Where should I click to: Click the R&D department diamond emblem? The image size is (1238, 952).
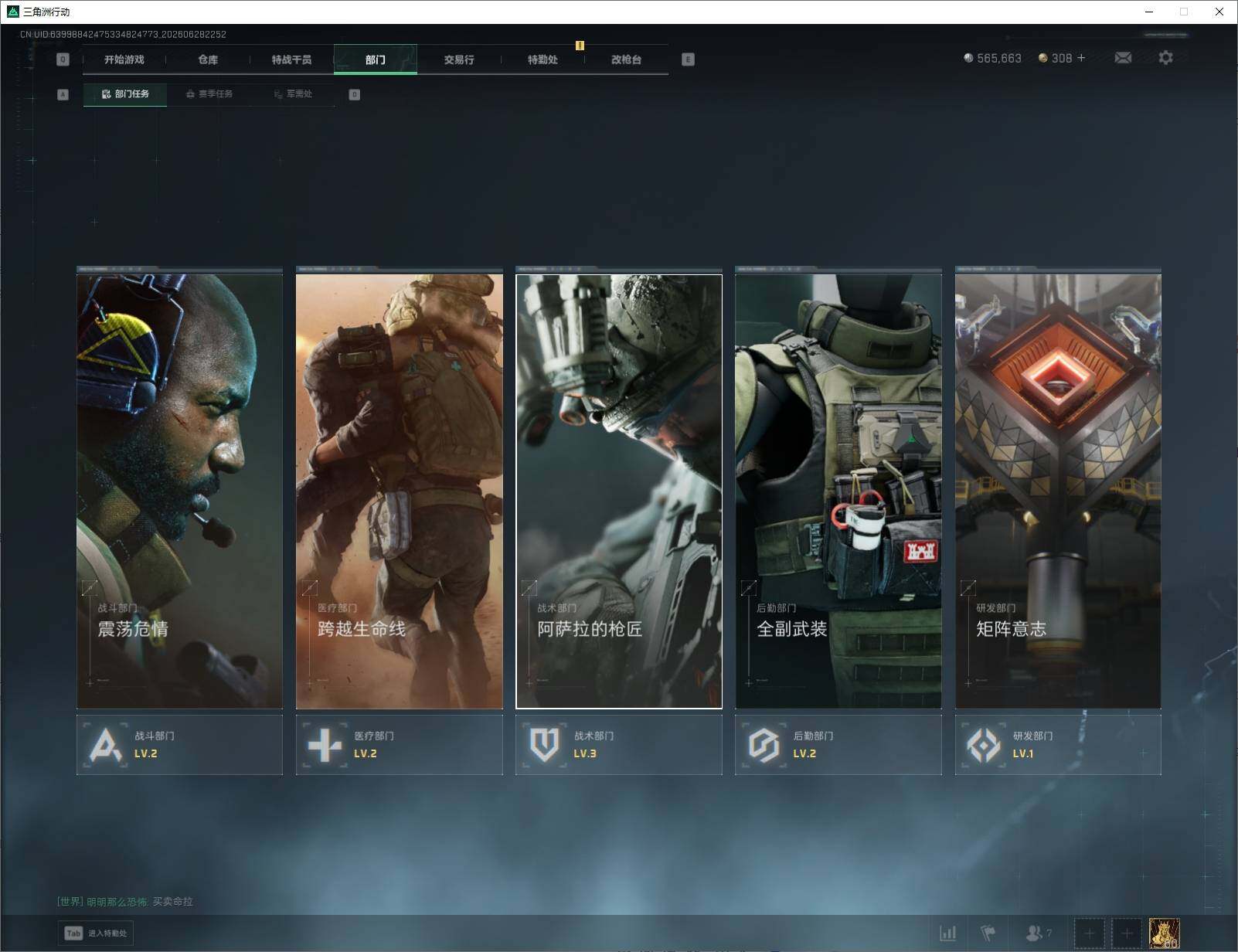pos(984,745)
